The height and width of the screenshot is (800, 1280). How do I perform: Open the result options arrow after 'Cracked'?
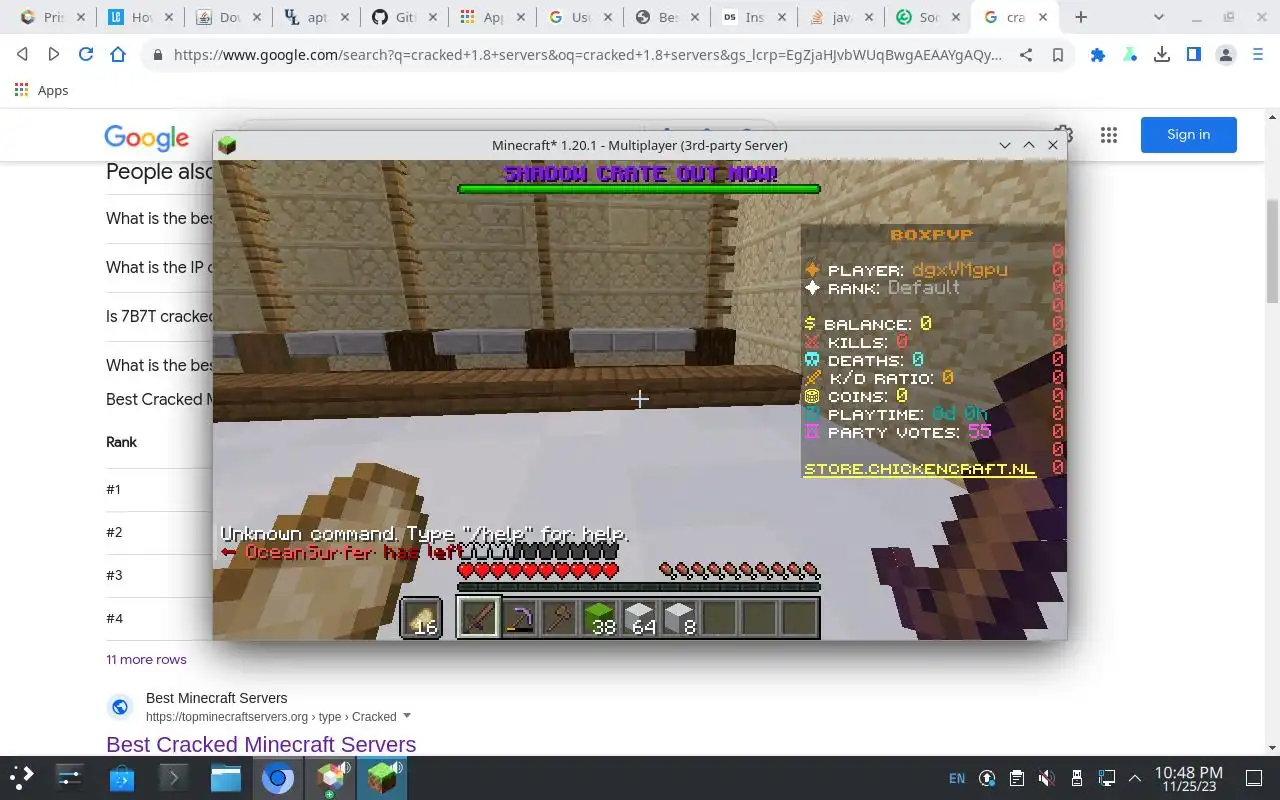point(407,716)
